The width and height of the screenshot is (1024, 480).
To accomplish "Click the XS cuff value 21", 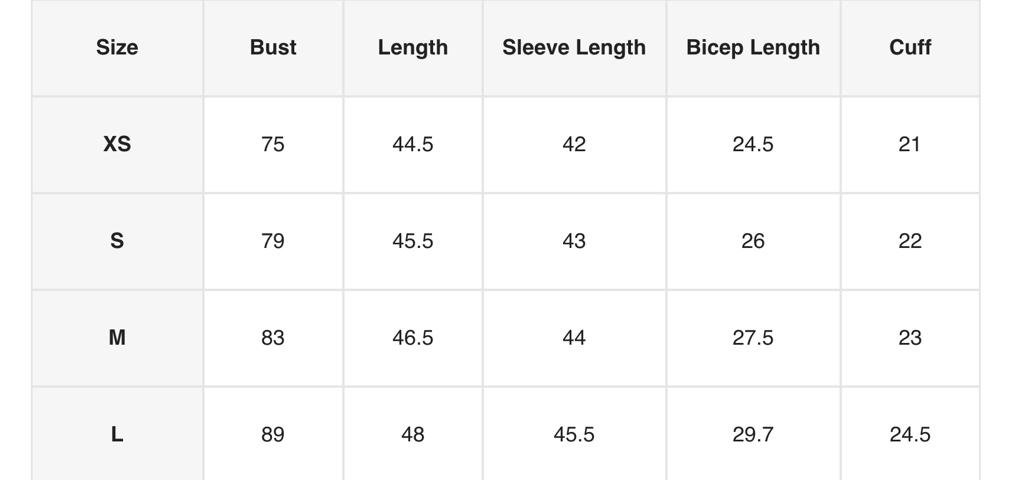I will coord(910,144).
